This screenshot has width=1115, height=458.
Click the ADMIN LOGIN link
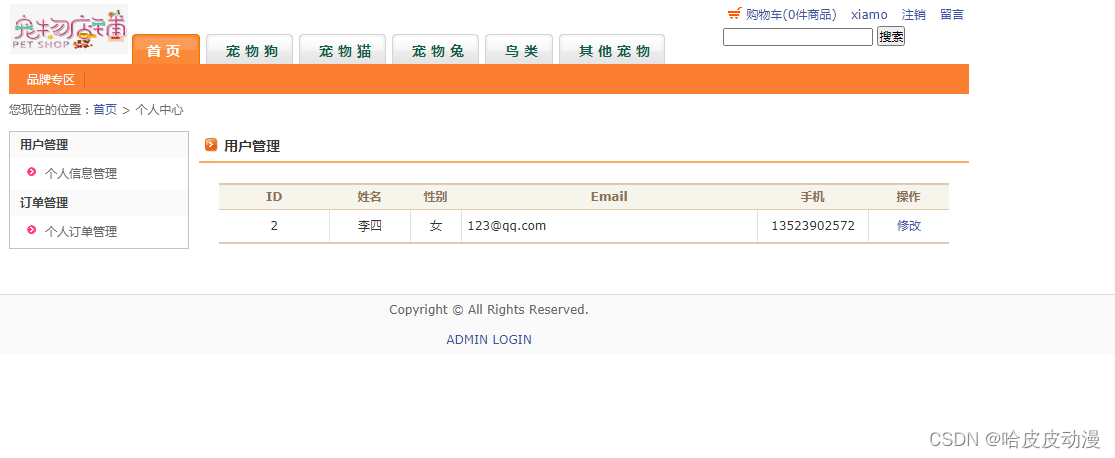(489, 339)
